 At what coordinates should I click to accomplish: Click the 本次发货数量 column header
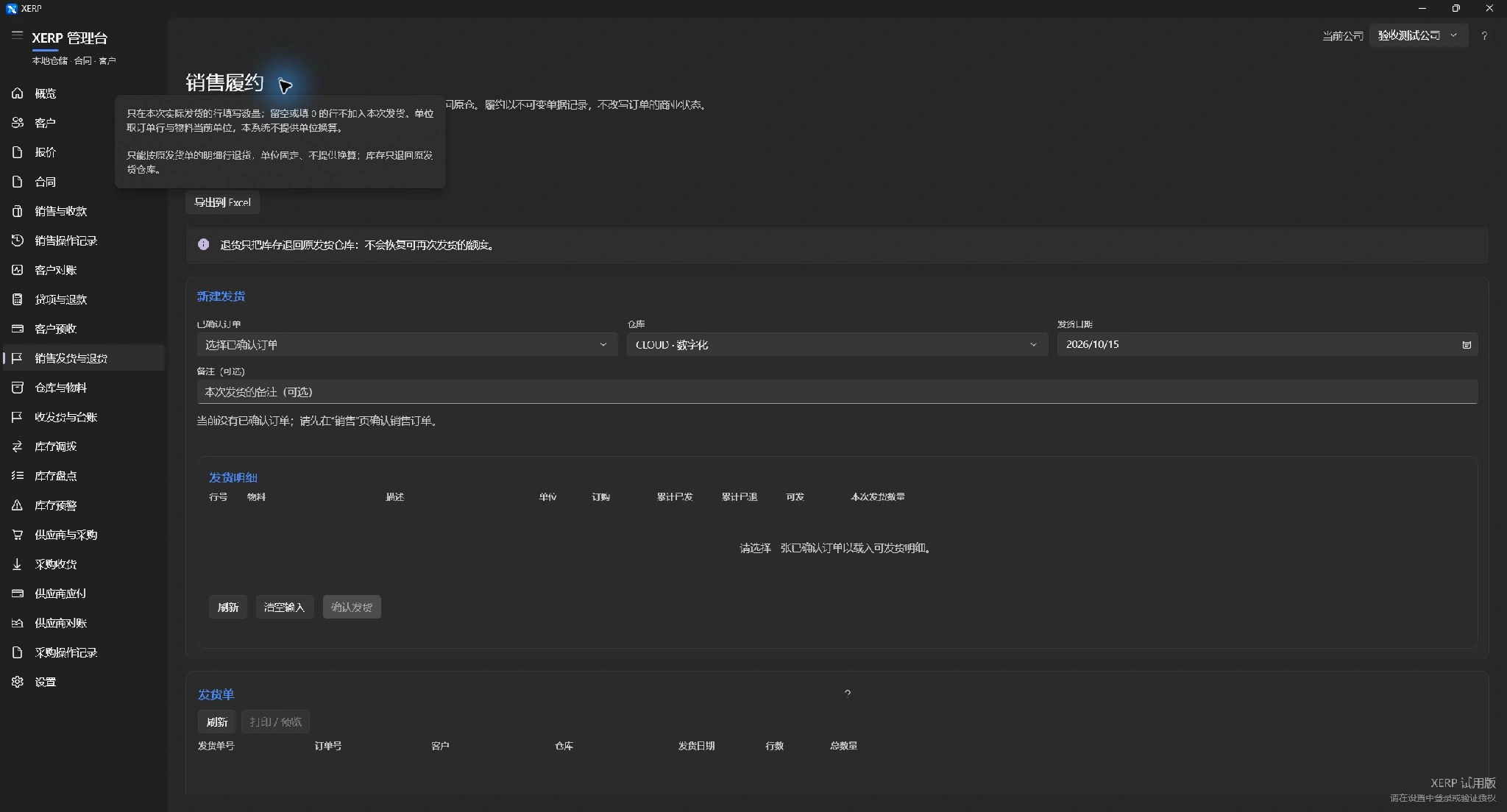pos(878,496)
